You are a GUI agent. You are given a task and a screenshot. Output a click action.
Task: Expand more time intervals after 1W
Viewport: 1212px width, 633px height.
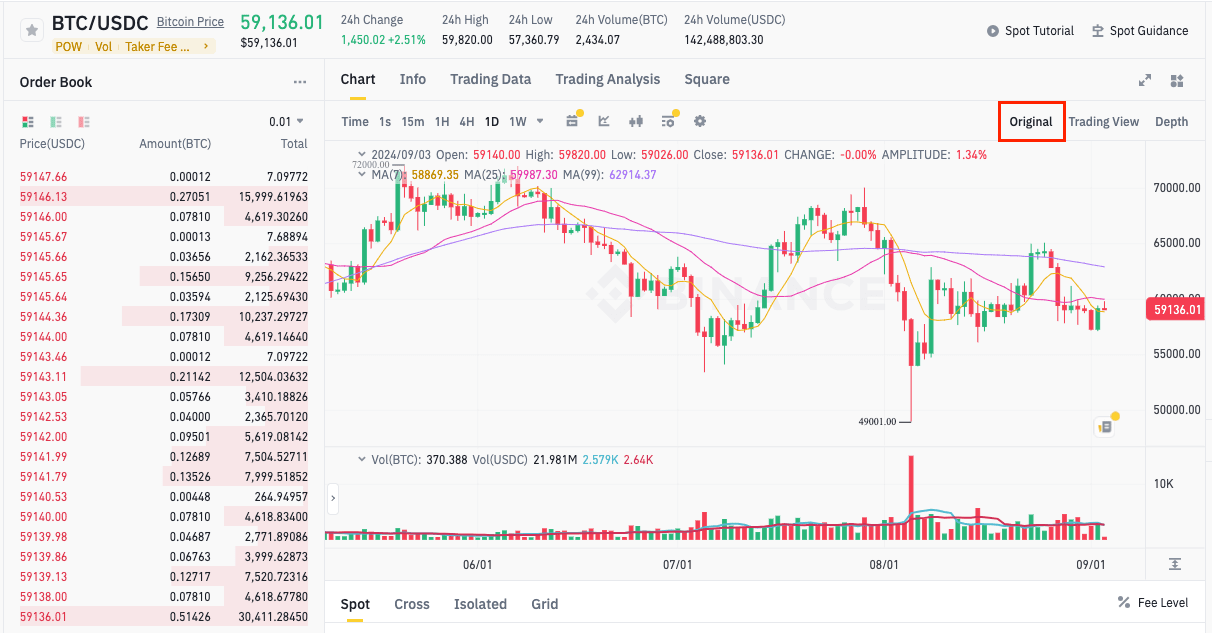point(540,122)
